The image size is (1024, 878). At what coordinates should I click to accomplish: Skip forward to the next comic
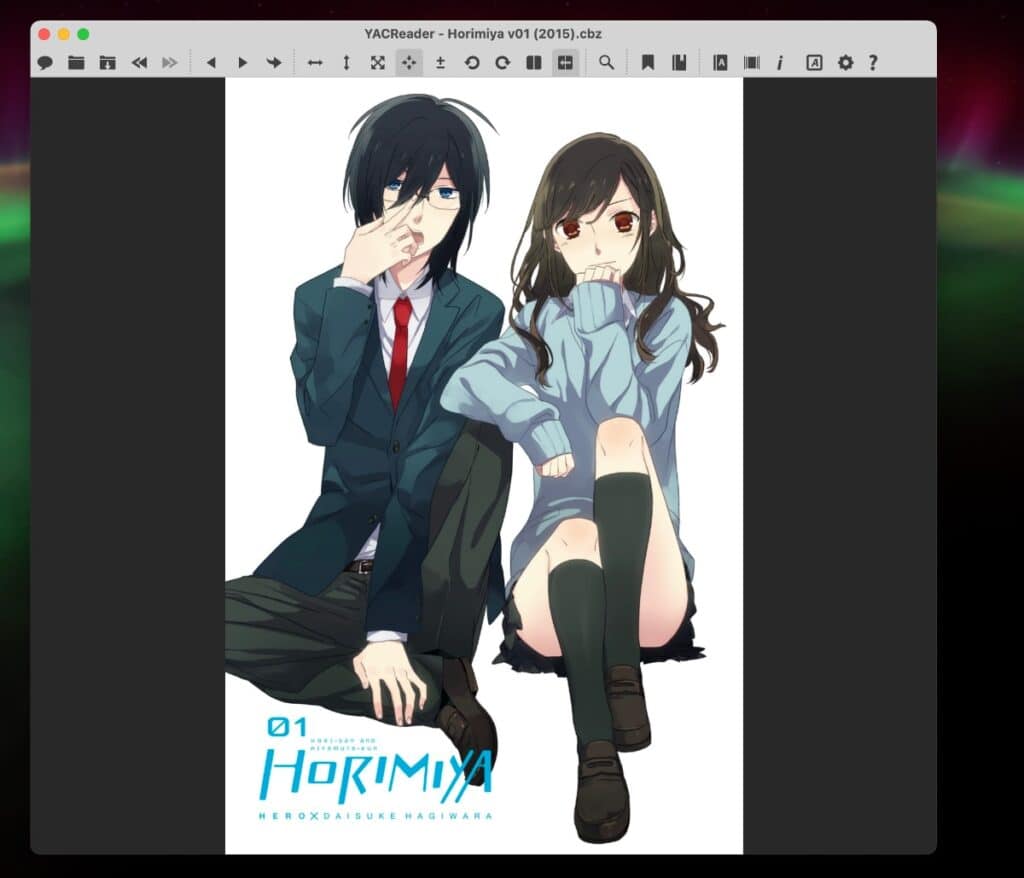tap(169, 62)
